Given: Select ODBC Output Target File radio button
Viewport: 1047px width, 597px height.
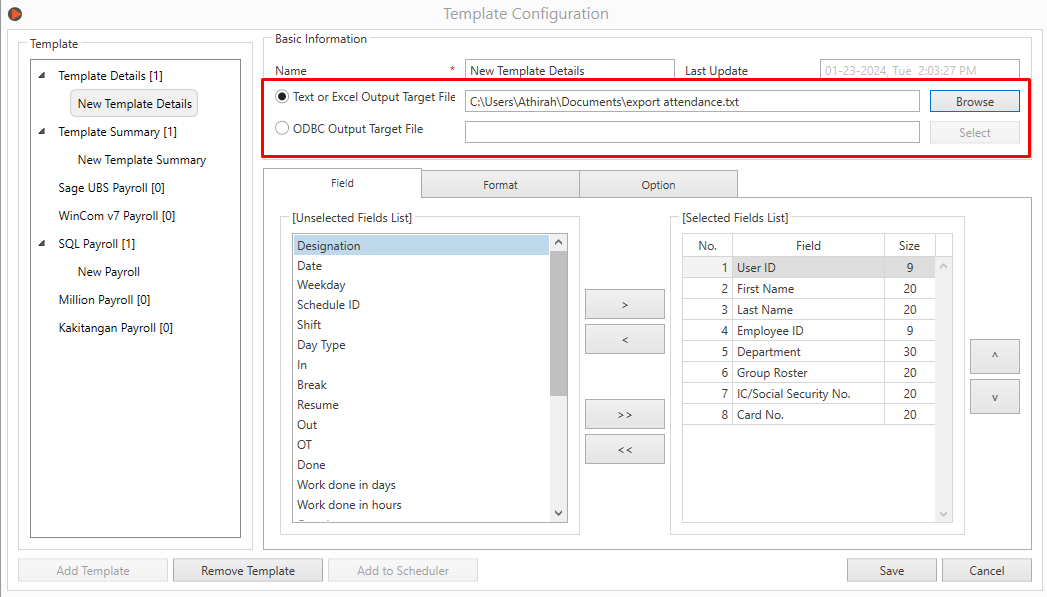Looking at the screenshot, I should tap(282, 128).
